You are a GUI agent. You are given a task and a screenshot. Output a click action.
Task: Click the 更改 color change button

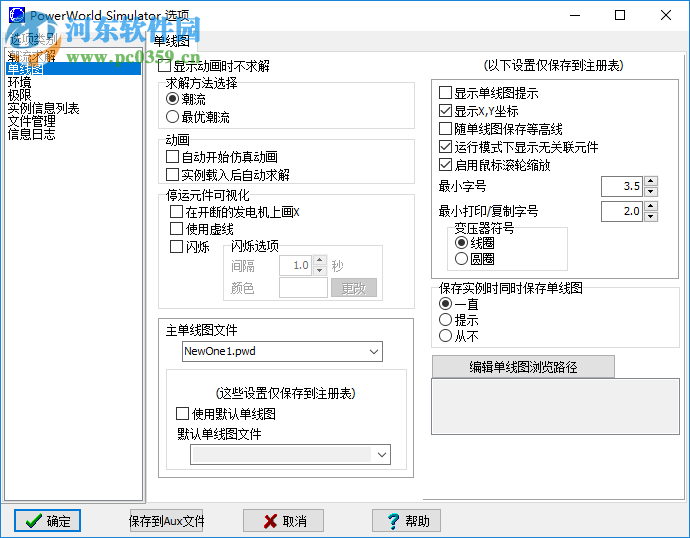click(354, 288)
